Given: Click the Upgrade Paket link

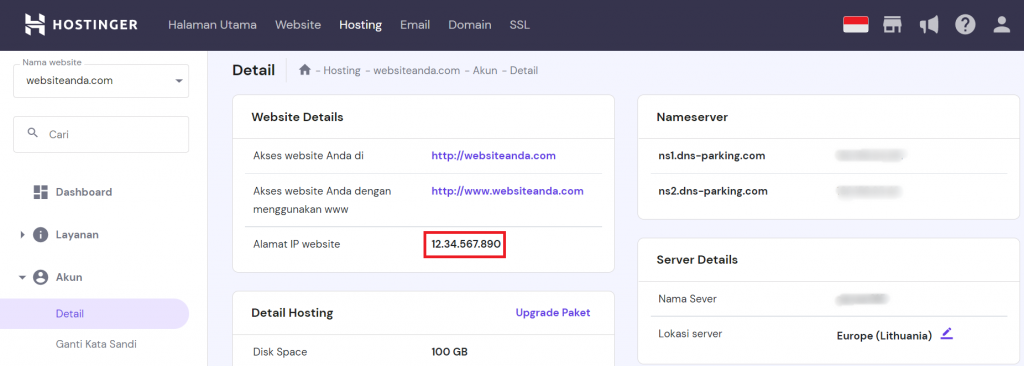Looking at the screenshot, I should pos(553,312).
